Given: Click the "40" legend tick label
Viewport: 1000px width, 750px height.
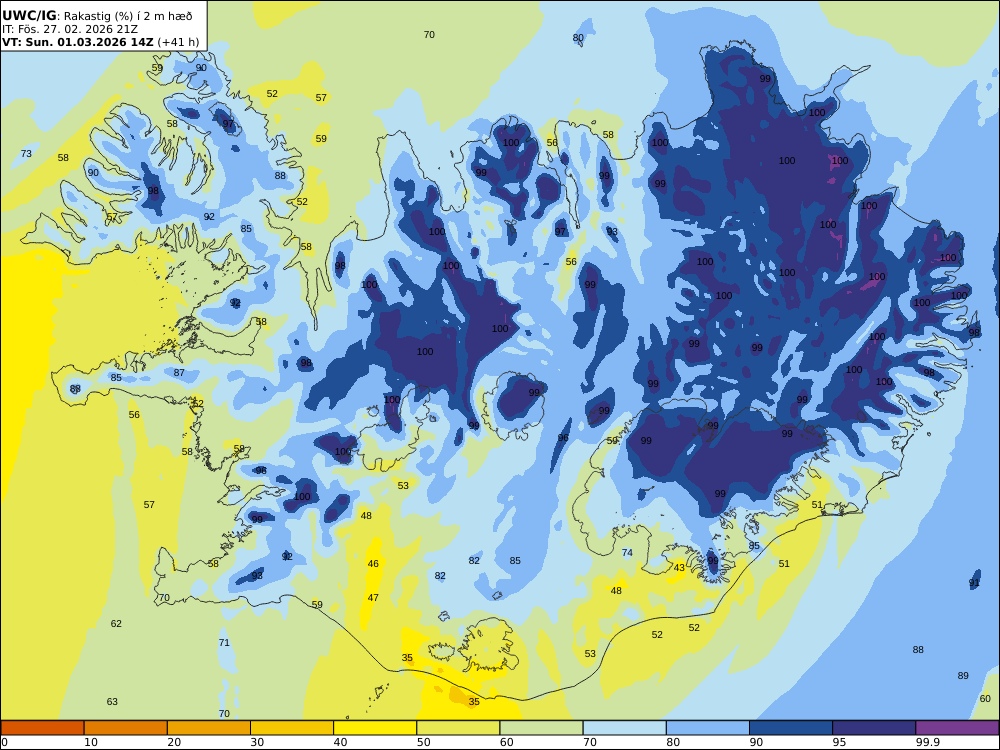Looking at the screenshot, I should tap(340, 742).
